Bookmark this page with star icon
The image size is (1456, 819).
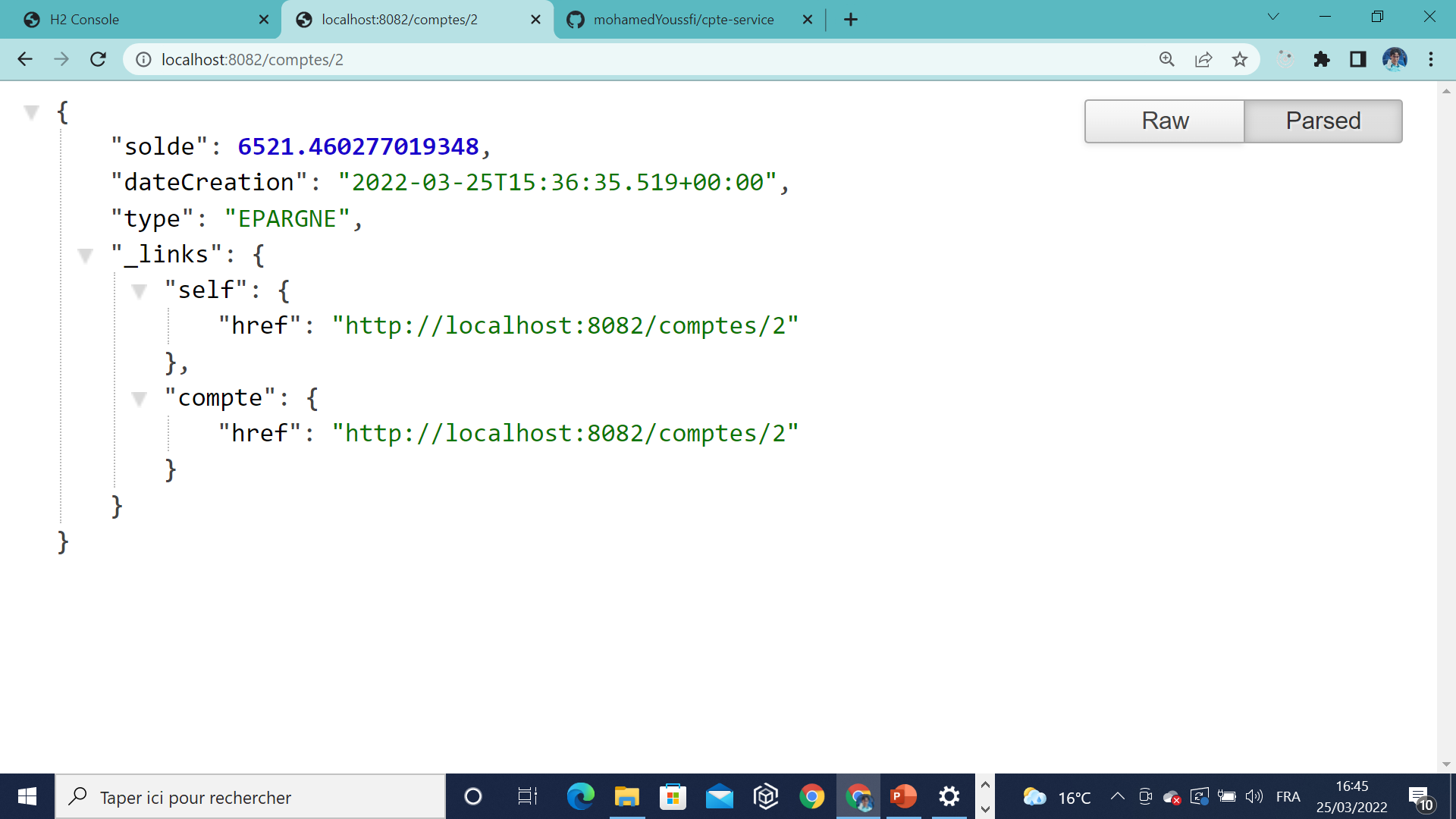(1239, 59)
